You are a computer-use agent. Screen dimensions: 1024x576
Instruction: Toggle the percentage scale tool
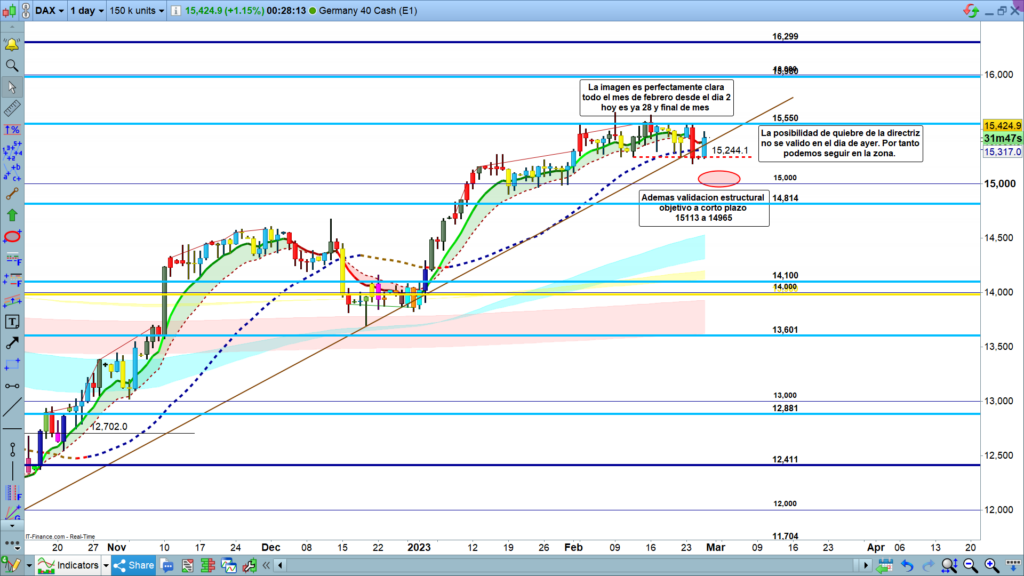coord(12,130)
